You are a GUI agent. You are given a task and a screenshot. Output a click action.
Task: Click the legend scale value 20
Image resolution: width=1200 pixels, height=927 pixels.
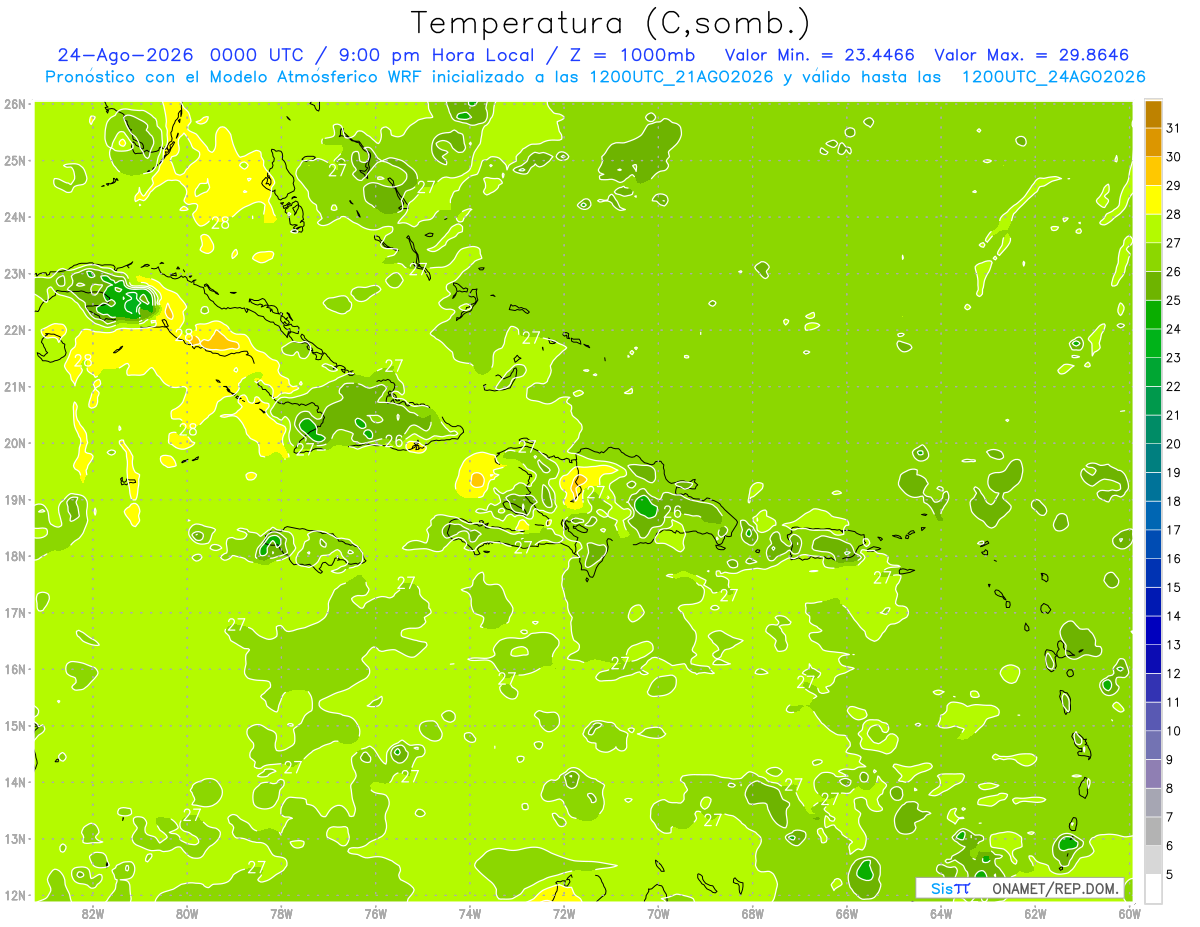1172,444
